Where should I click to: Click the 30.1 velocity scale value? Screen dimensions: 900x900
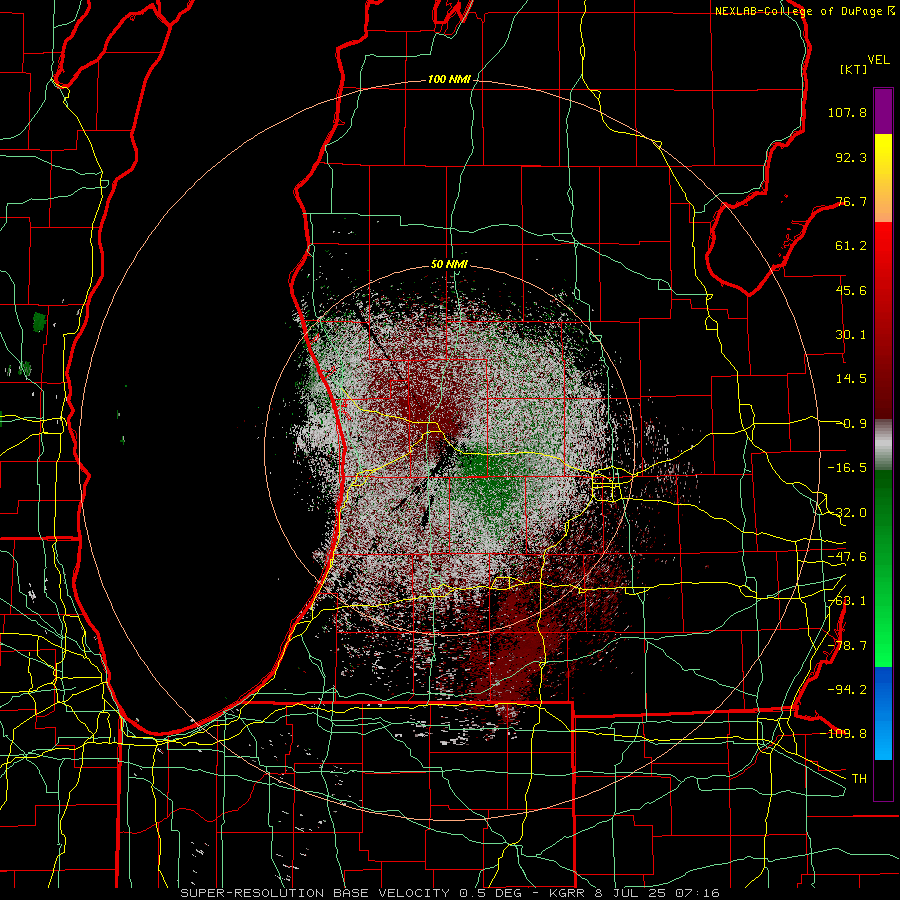(851, 335)
